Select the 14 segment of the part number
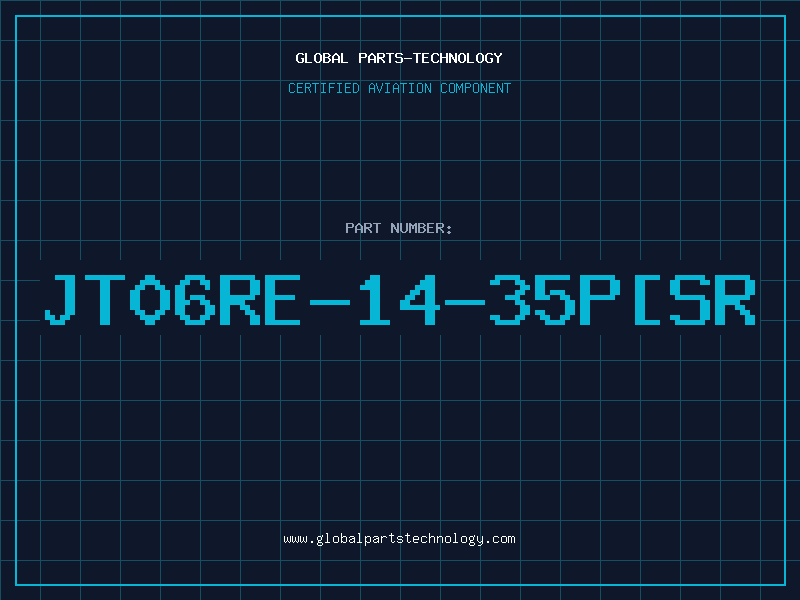This screenshot has width=800, height=600. point(398,299)
